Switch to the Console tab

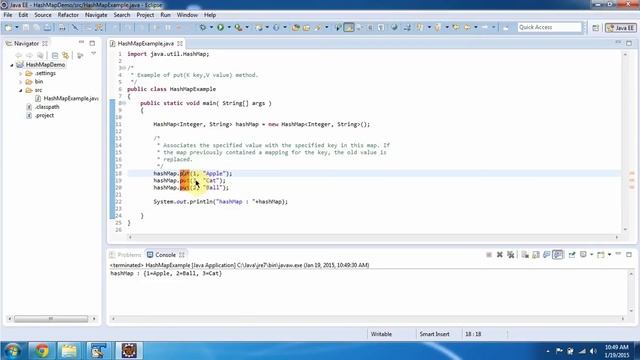(x=165, y=255)
